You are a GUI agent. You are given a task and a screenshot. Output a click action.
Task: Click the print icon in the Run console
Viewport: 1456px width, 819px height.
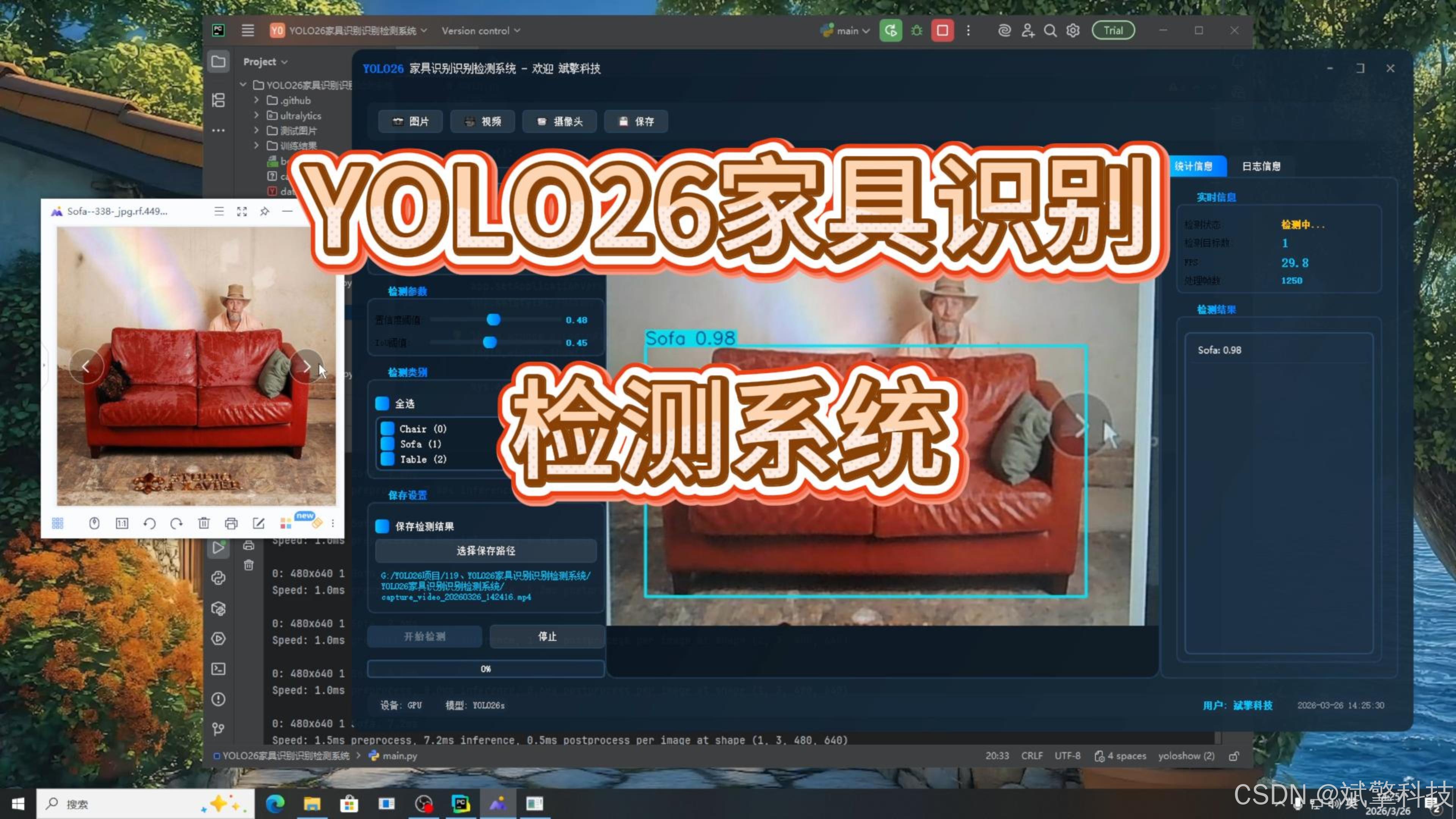click(248, 546)
